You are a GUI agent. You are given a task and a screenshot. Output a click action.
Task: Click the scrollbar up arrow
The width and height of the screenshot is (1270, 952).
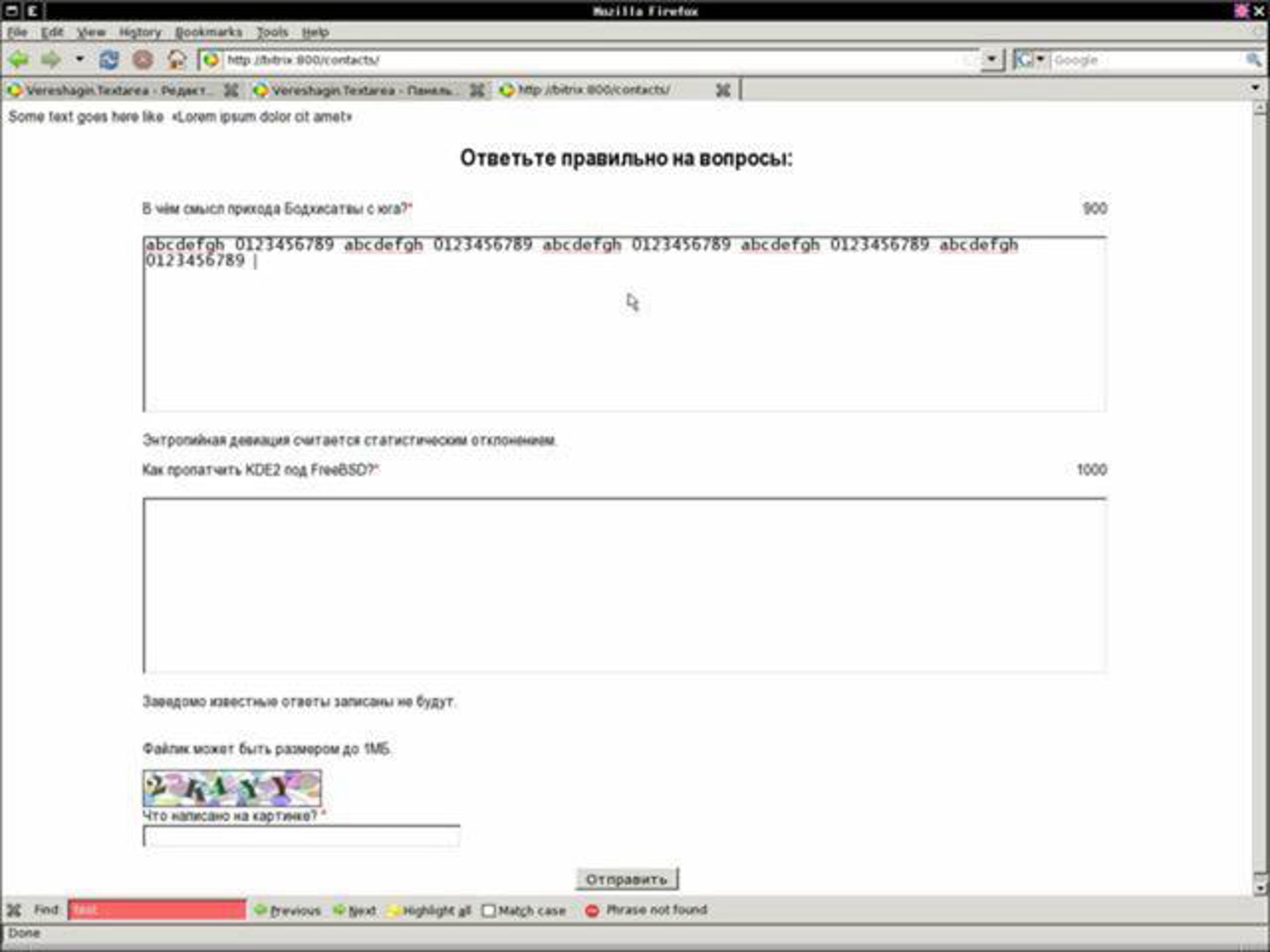point(1259,109)
